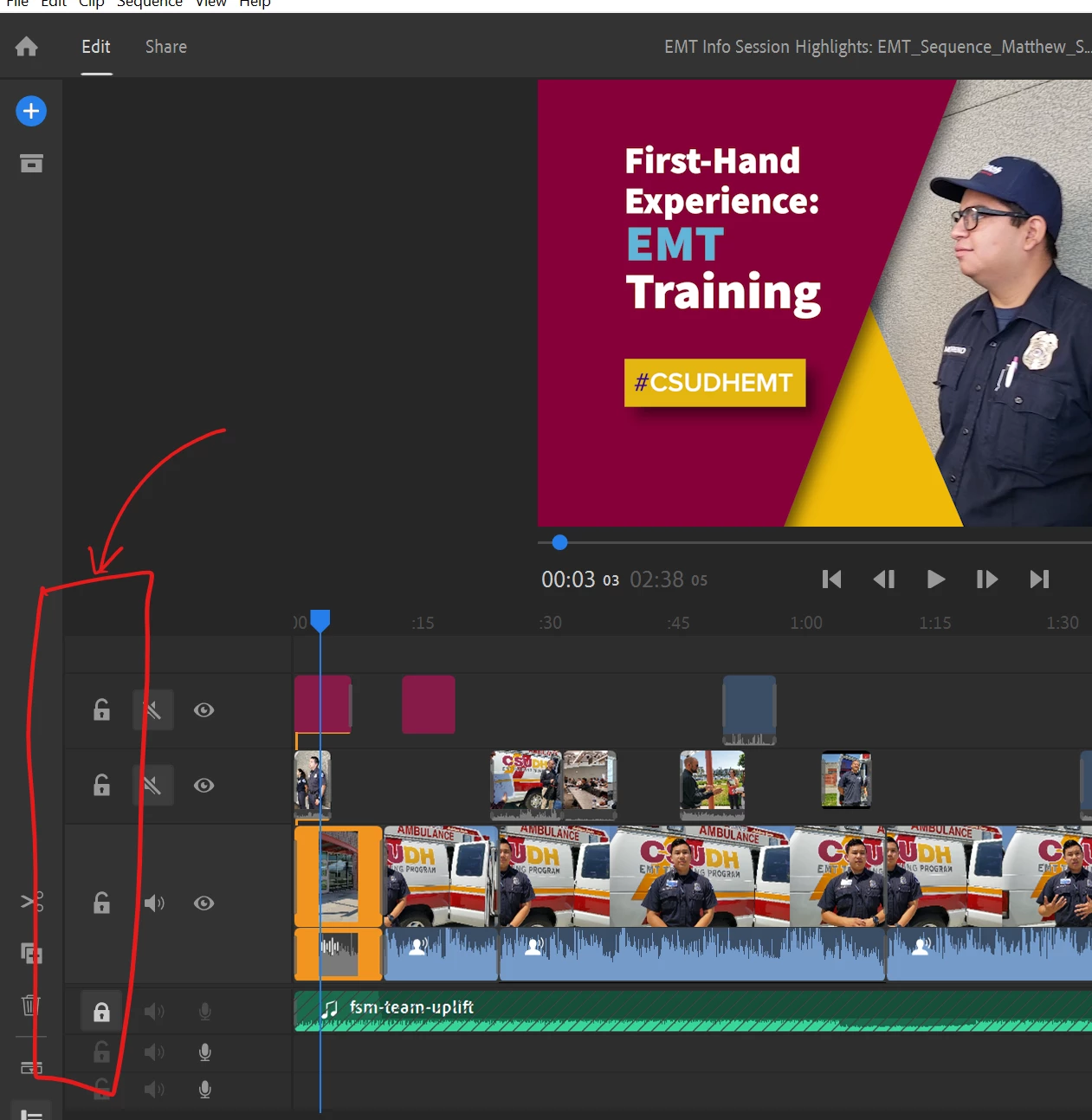Unmute the top video track
The height and width of the screenshot is (1120, 1092).
click(153, 710)
